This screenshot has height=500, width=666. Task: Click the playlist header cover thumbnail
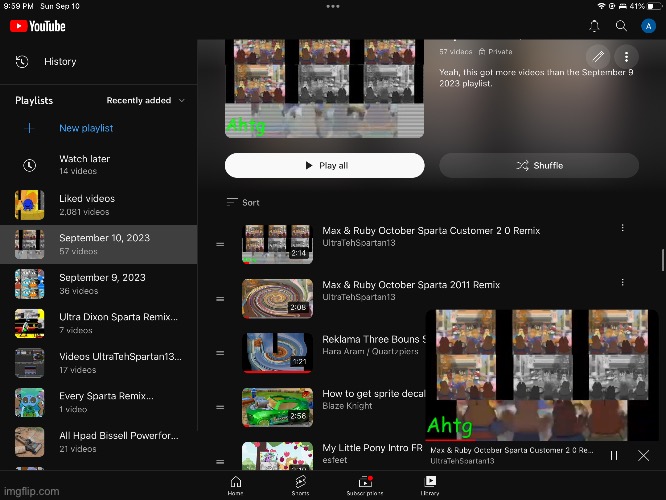(x=324, y=88)
